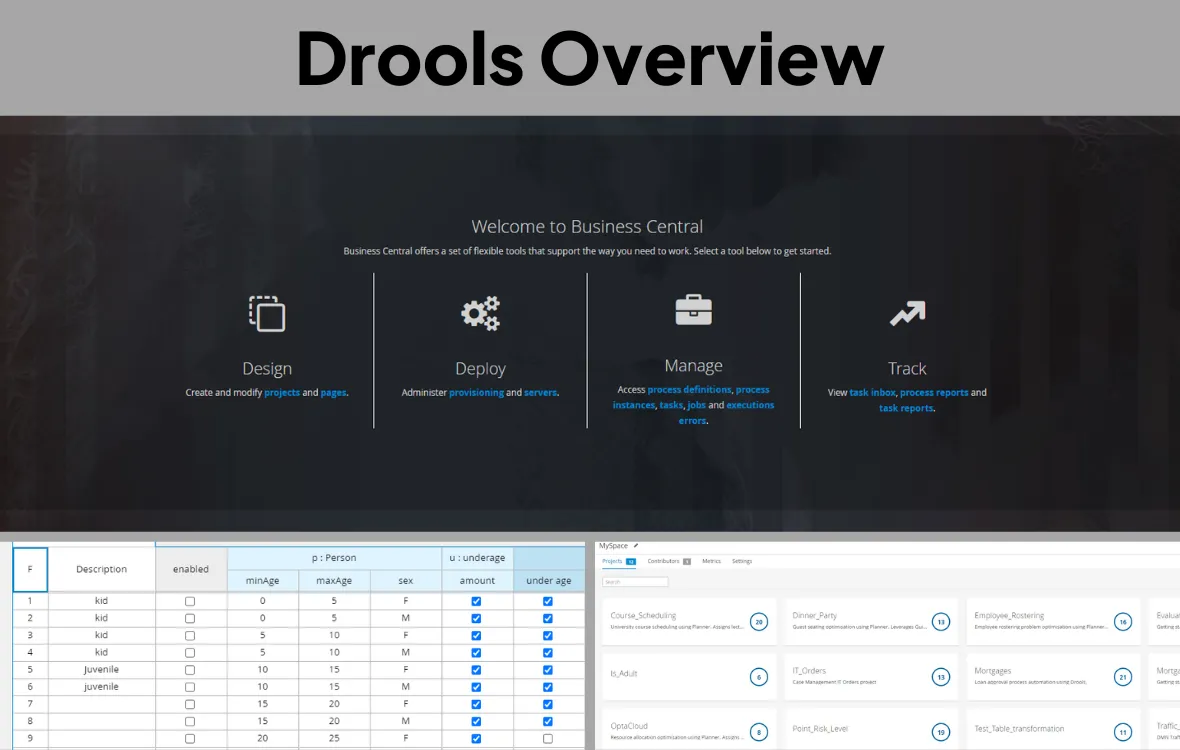The height and width of the screenshot is (750, 1180).
Task: Follow the 'projects' link under Design
Action: [x=281, y=393]
